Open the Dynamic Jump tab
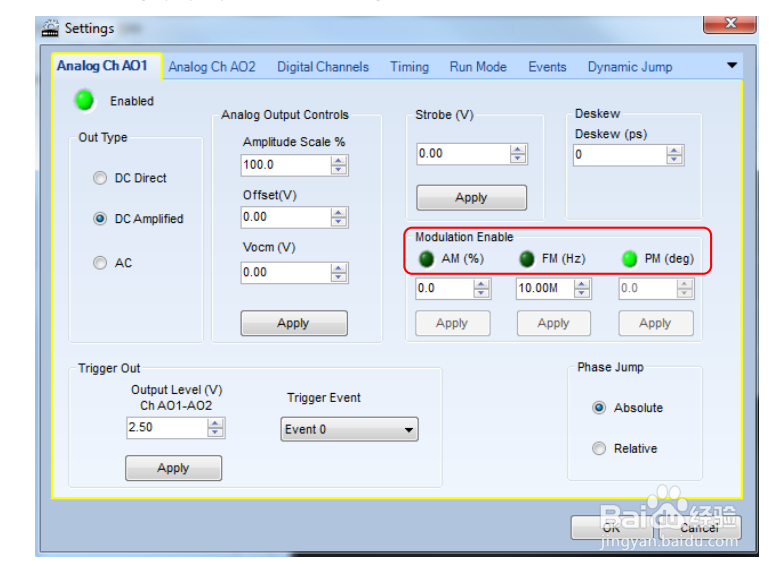This screenshot has height=568, width=781. 630,67
